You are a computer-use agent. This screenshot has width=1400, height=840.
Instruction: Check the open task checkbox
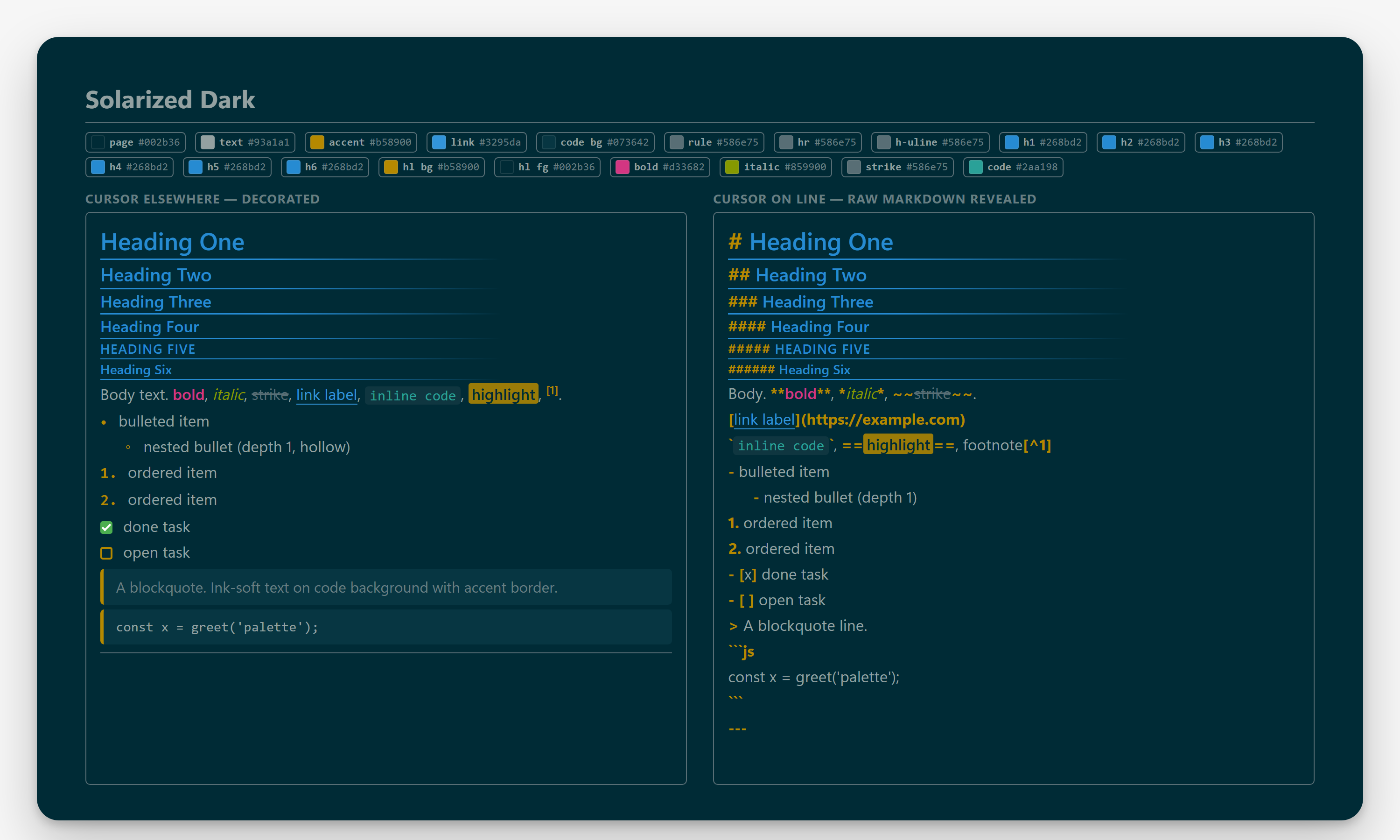(106, 553)
